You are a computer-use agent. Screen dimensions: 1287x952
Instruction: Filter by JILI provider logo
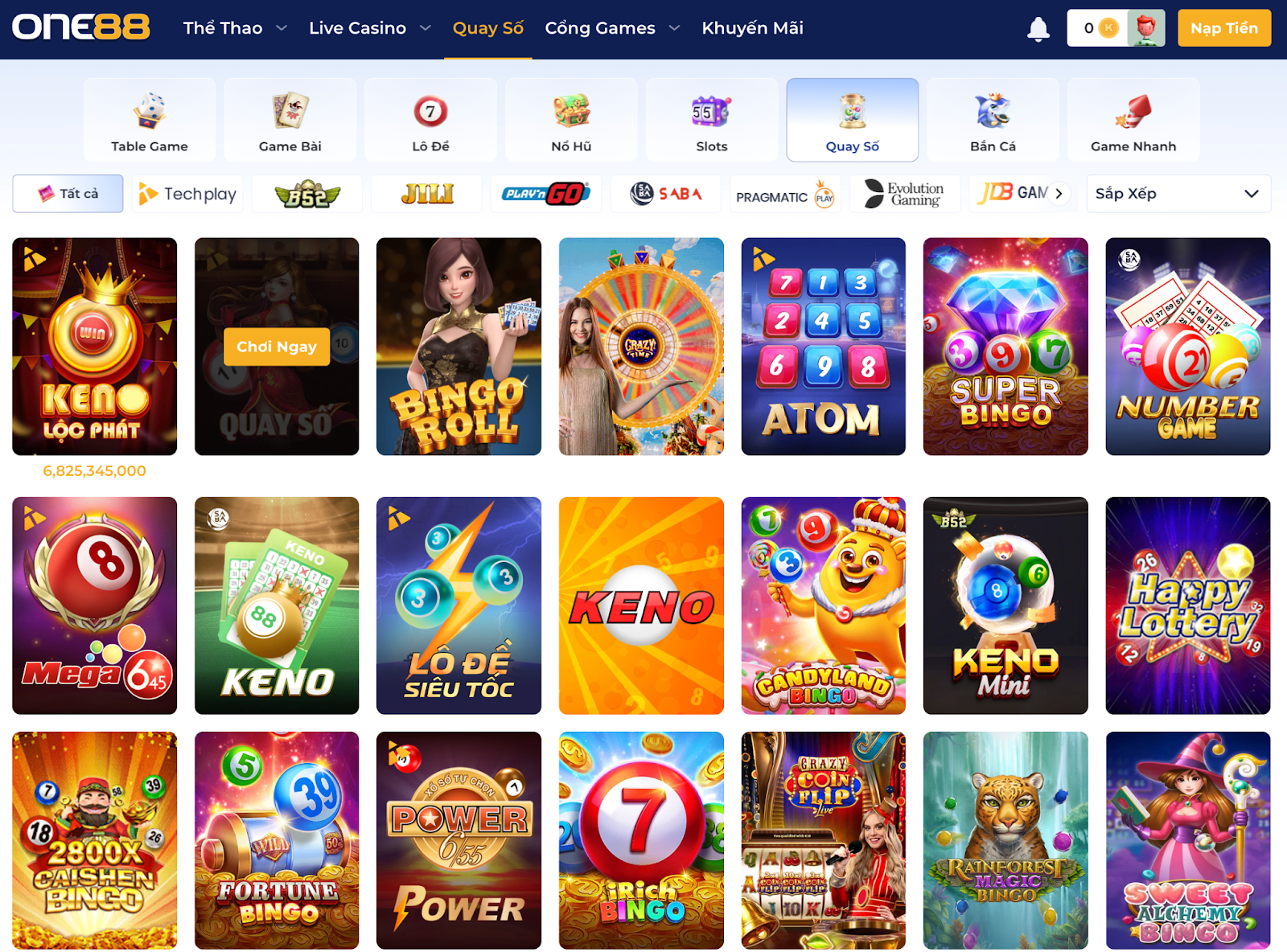pos(426,194)
